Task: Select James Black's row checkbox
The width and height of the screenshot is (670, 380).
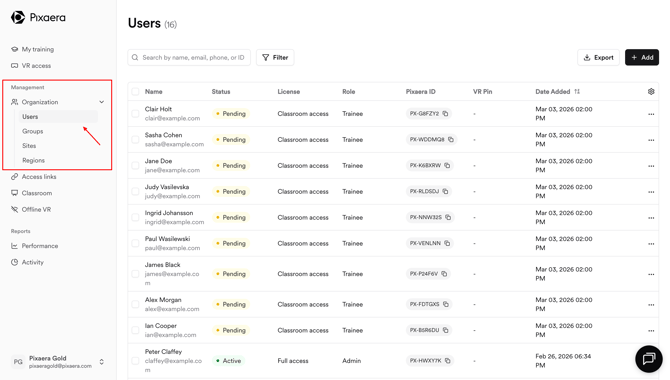Action: click(x=135, y=274)
